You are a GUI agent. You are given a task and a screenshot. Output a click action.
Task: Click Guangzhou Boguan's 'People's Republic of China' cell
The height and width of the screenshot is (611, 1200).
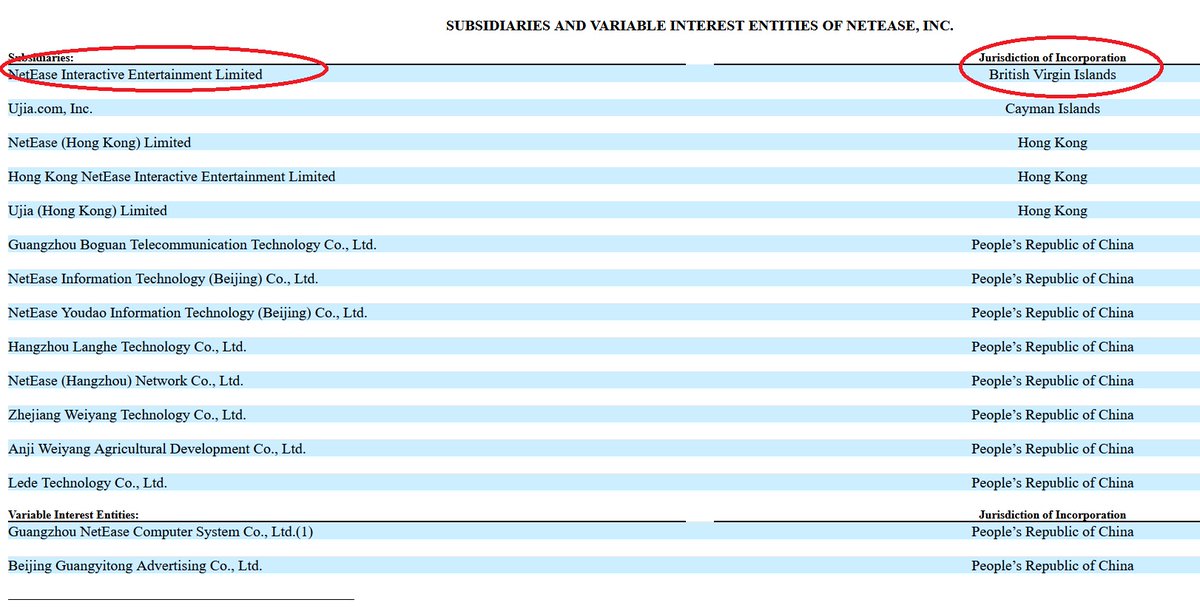(1052, 244)
